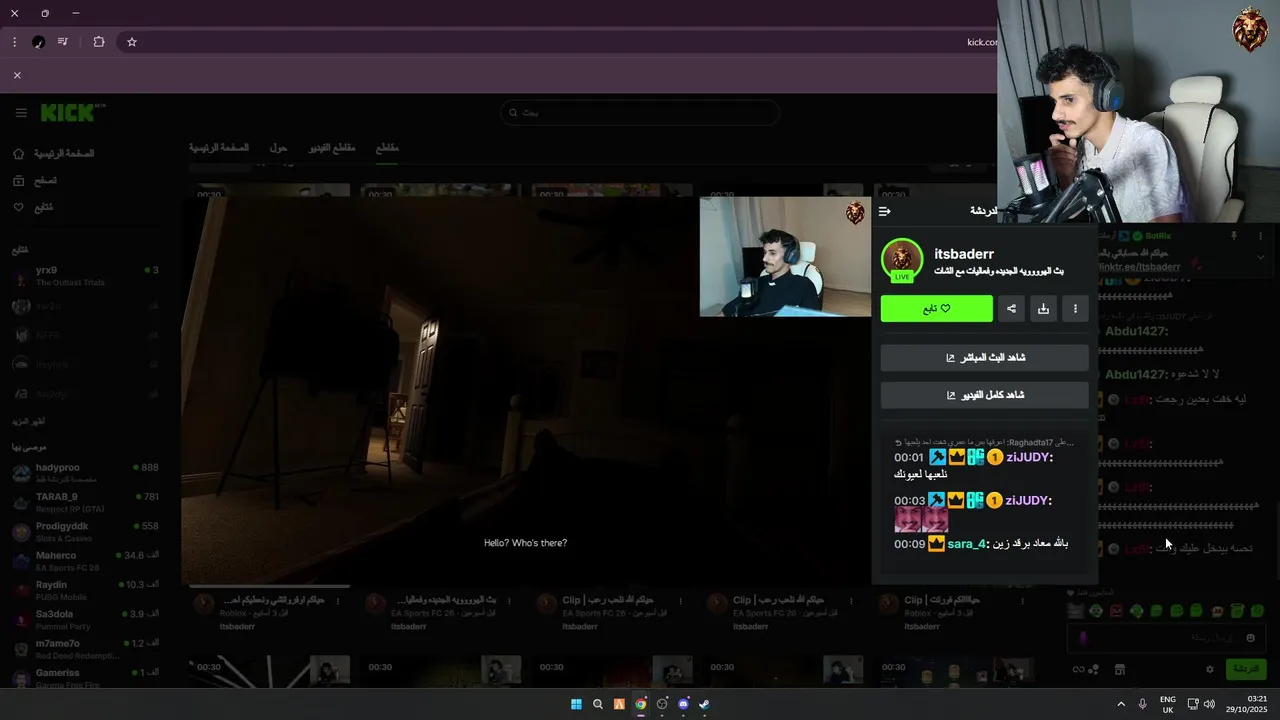Screen dimensions: 1280x720
Task: Open the Gameriss recommended channel
Action: [85, 678]
